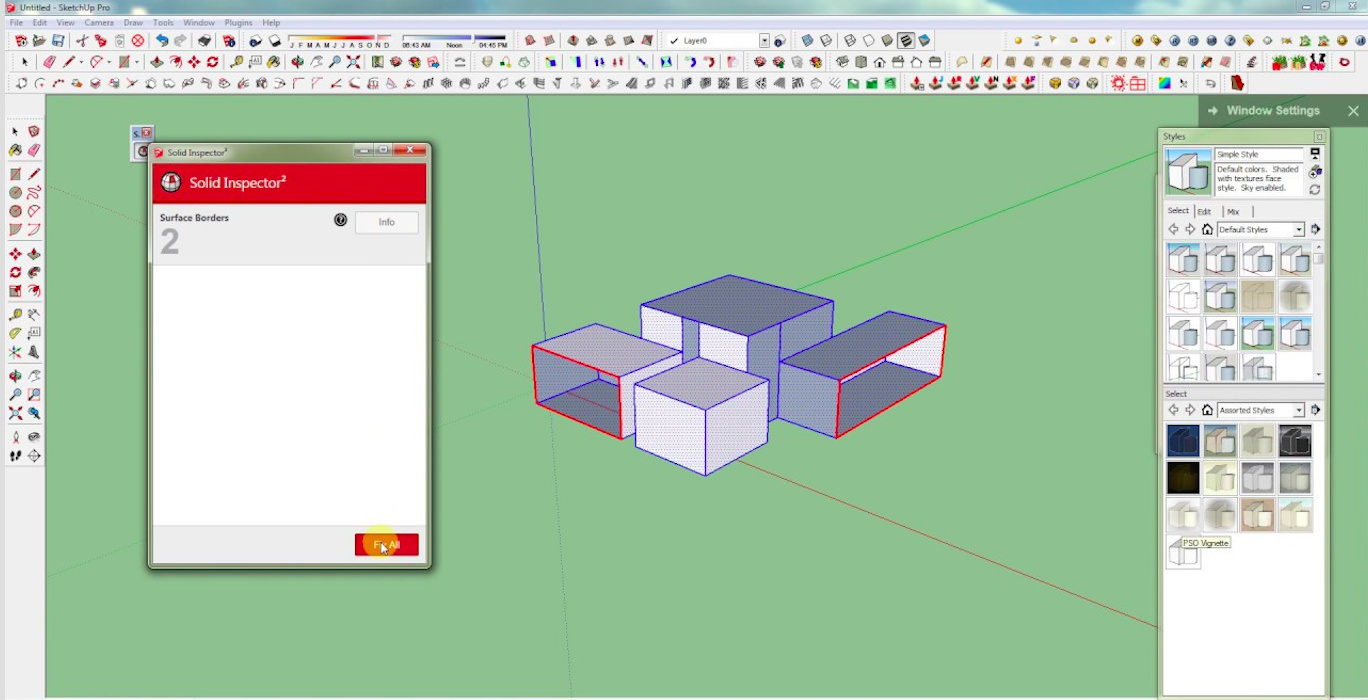The image size is (1368, 700).
Task: Select the Move tool in left toolbar
Action: [x=15, y=254]
